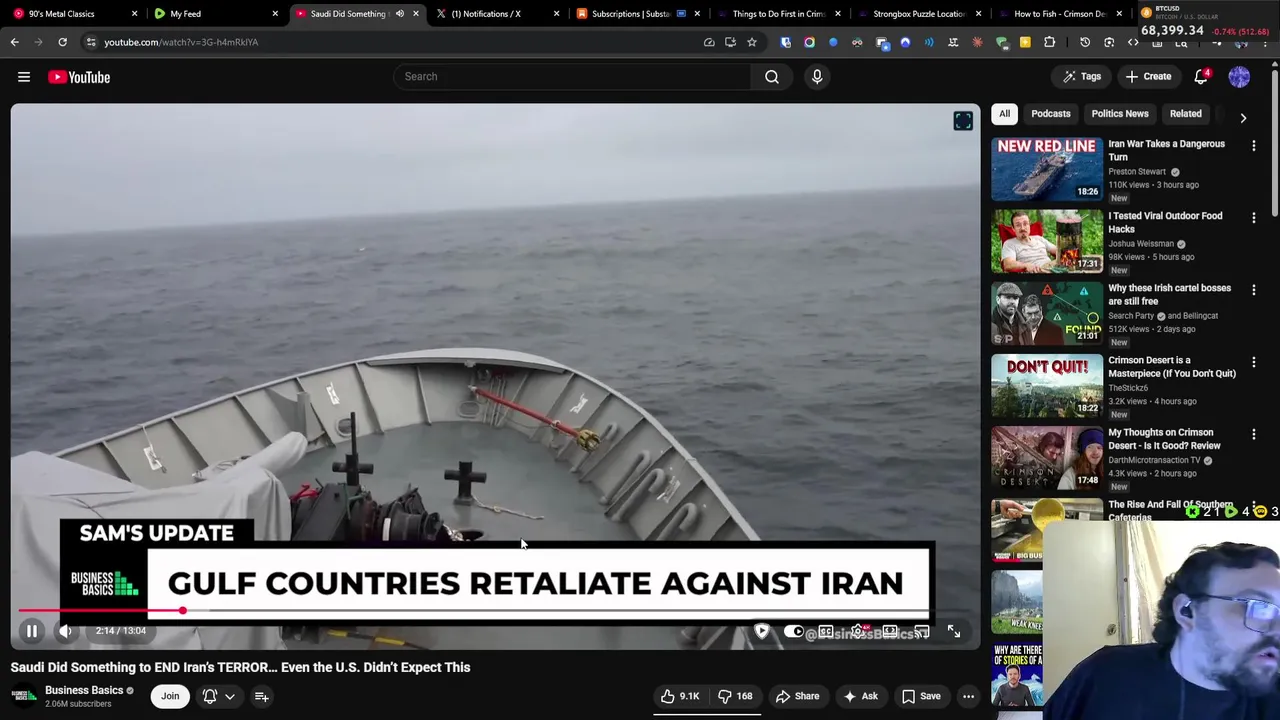The height and width of the screenshot is (720, 1280).
Task: Toggle the autoplay switch in the player
Action: pyautogui.click(x=793, y=632)
